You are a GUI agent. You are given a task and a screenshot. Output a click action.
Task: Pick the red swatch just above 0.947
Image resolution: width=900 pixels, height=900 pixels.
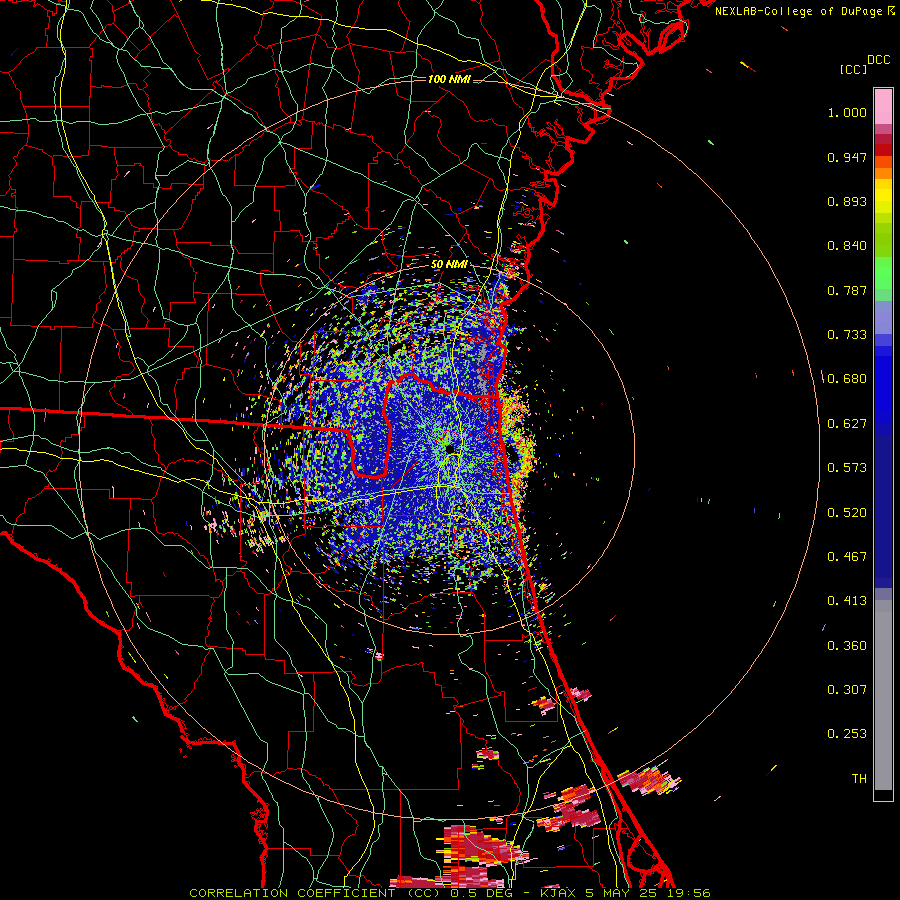(883, 150)
